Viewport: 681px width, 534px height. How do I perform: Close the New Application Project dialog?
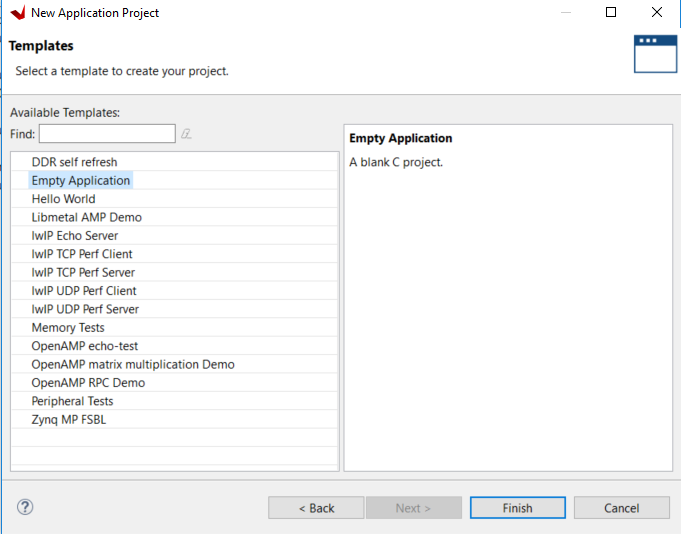(656, 13)
